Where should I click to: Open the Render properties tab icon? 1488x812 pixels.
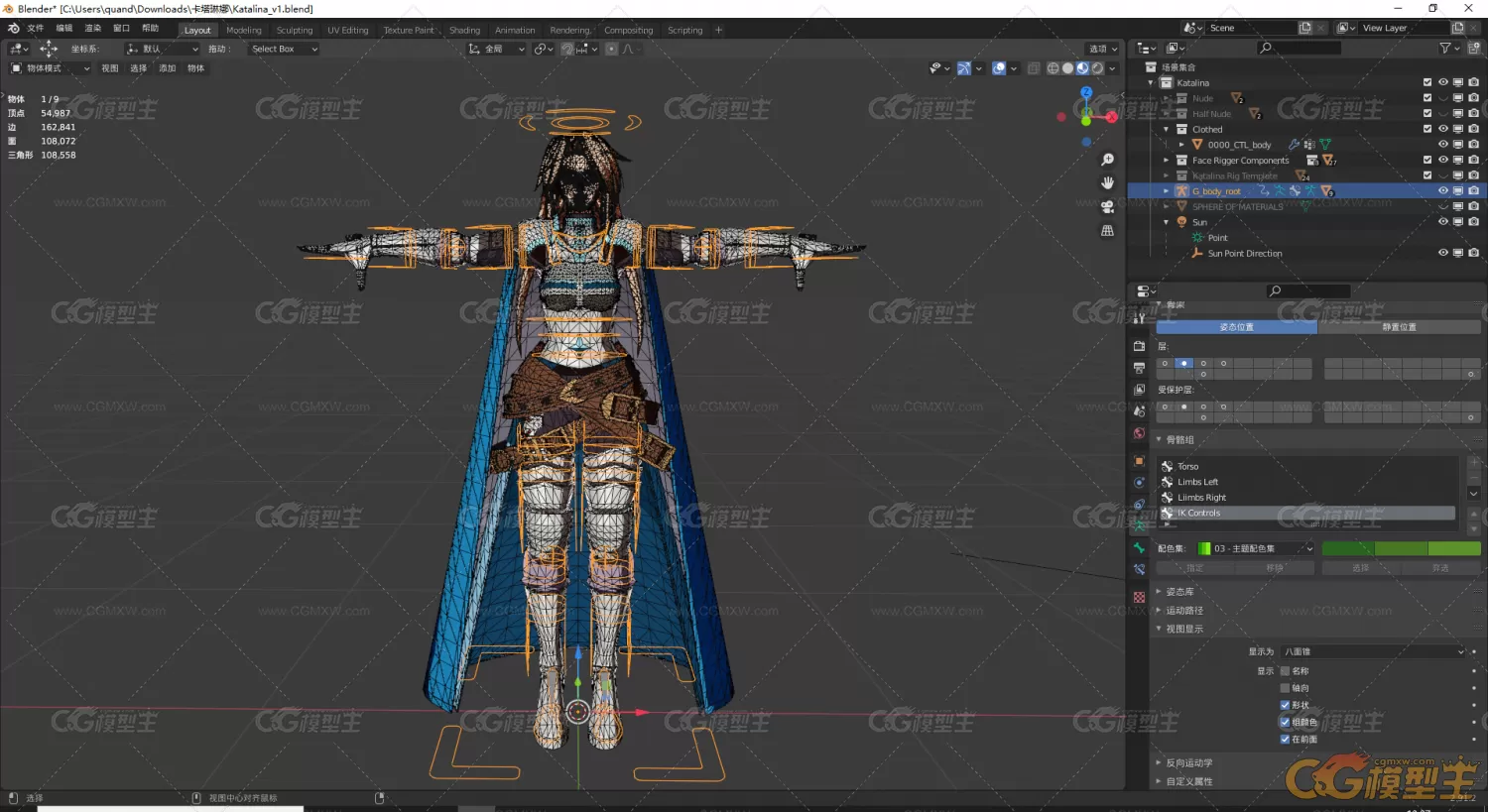[x=1139, y=346]
